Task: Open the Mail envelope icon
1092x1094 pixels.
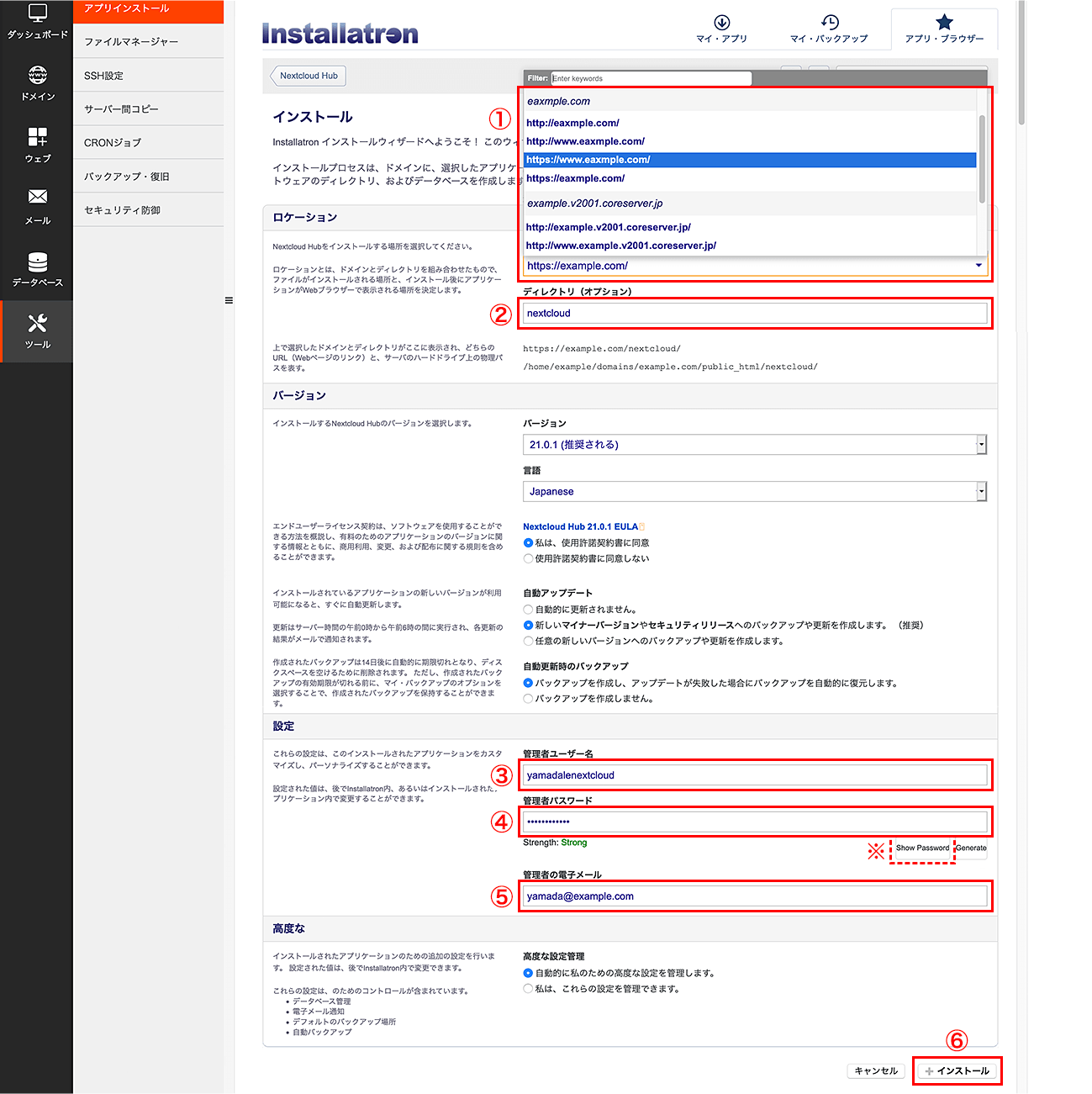Action: click(38, 197)
